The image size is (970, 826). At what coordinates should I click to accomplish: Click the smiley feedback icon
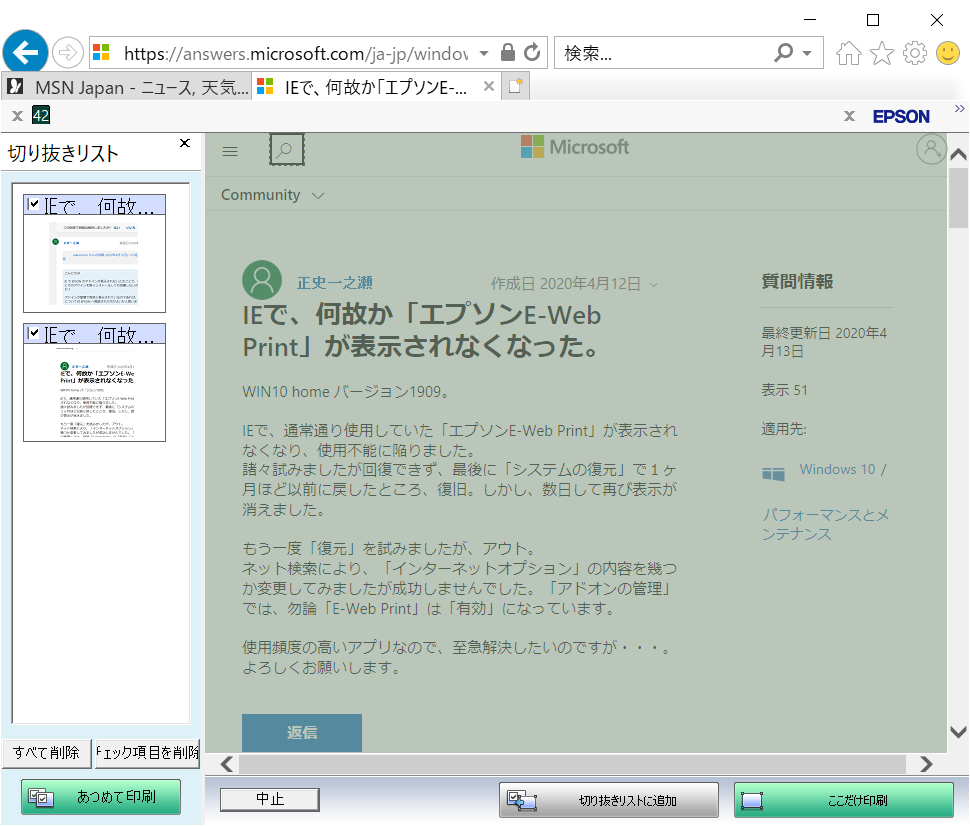click(x=947, y=53)
